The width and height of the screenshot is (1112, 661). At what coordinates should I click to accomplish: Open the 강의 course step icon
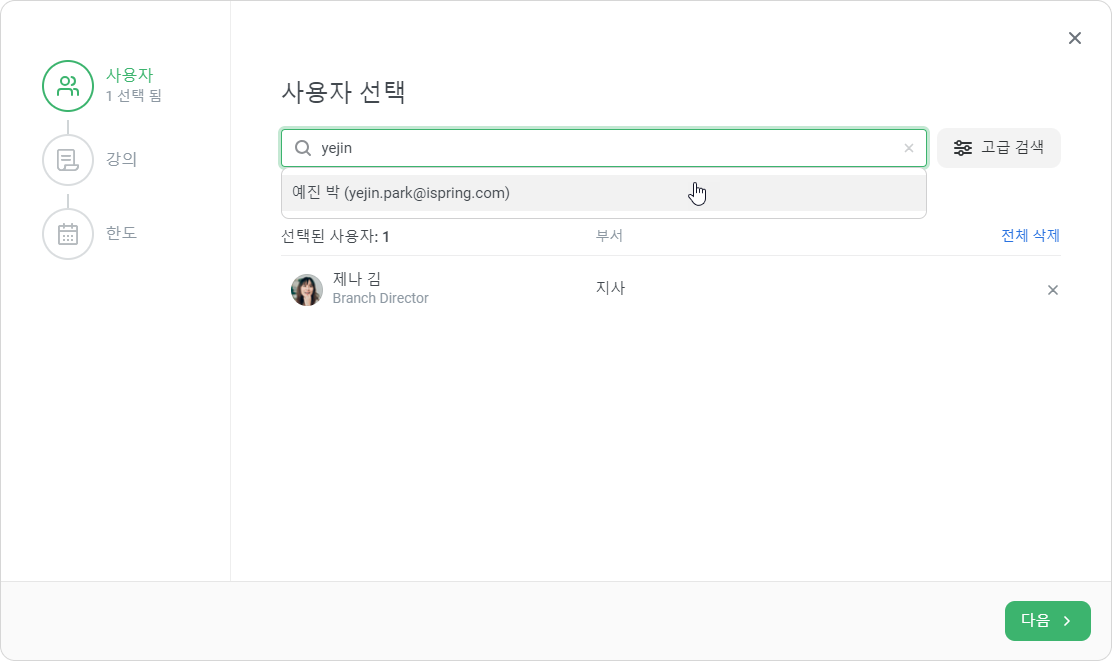[x=68, y=160]
